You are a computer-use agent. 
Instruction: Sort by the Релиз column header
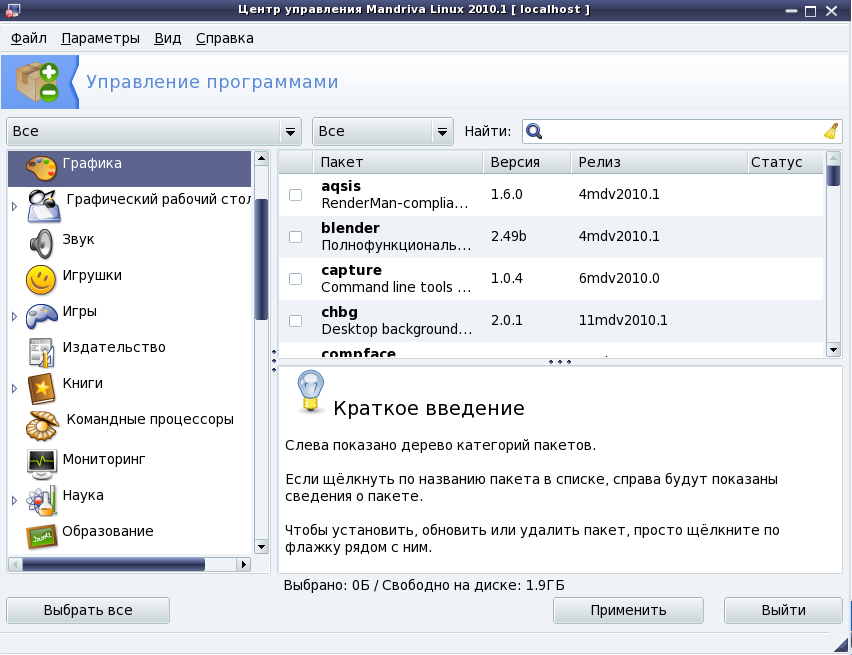tap(659, 162)
